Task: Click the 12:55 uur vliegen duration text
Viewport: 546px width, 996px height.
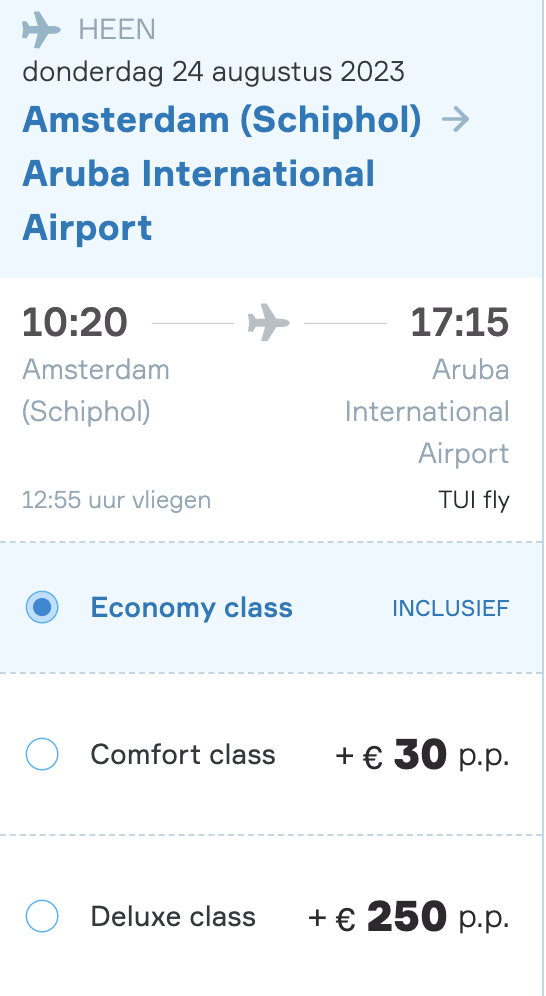Action: [116, 500]
